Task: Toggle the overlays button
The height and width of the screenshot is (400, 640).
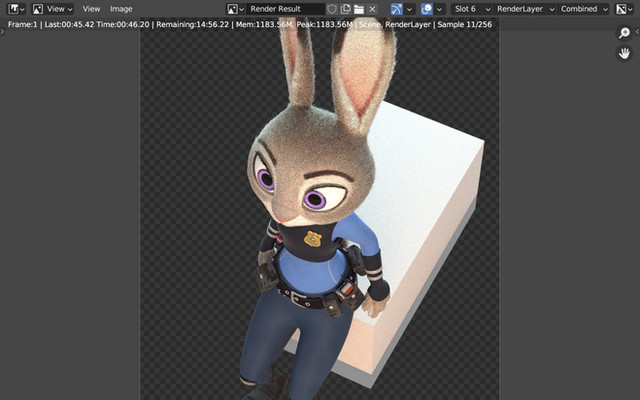Action: pos(427,9)
